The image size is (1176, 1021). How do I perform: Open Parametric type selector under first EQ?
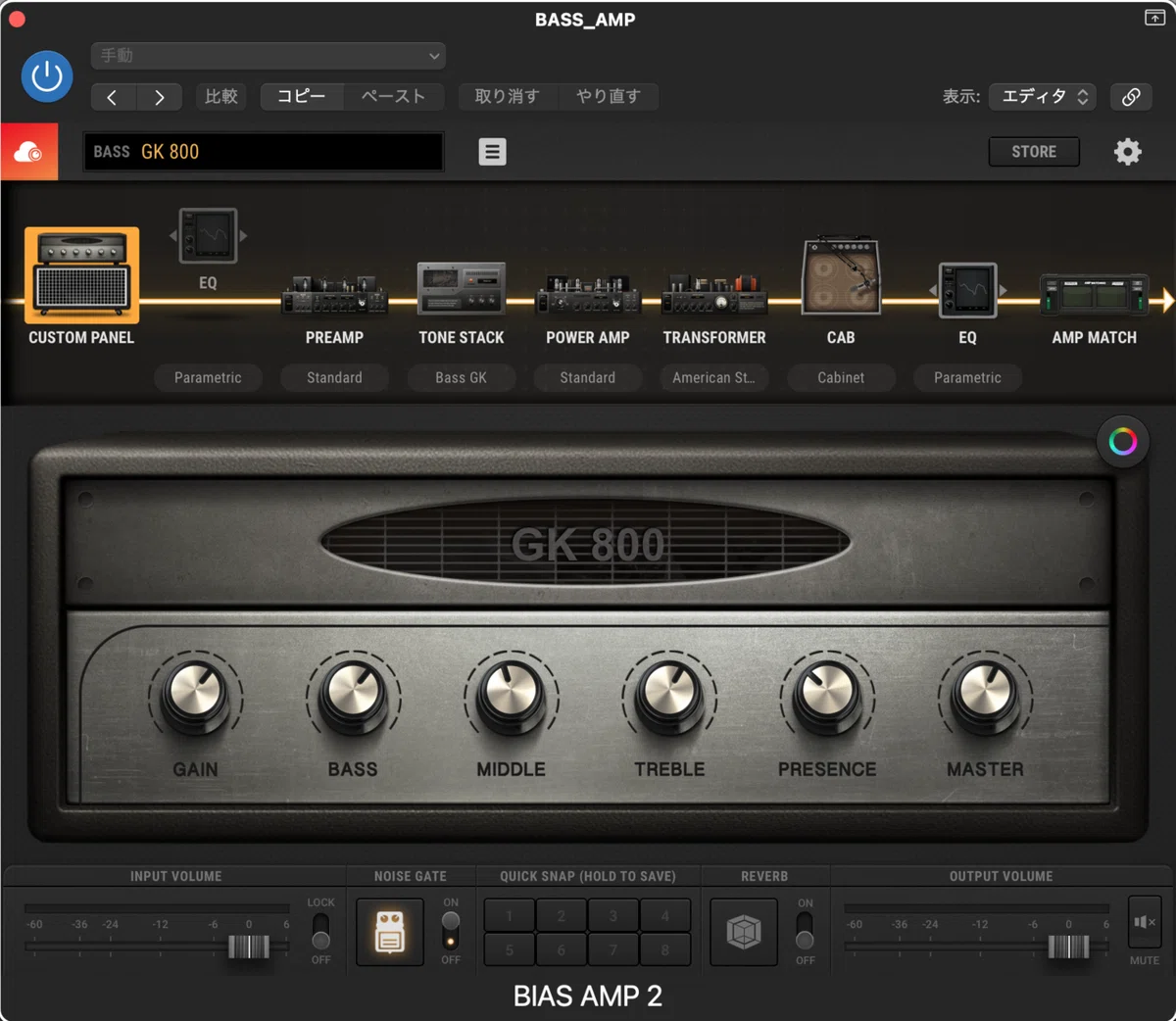pyautogui.click(x=208, y=377)
